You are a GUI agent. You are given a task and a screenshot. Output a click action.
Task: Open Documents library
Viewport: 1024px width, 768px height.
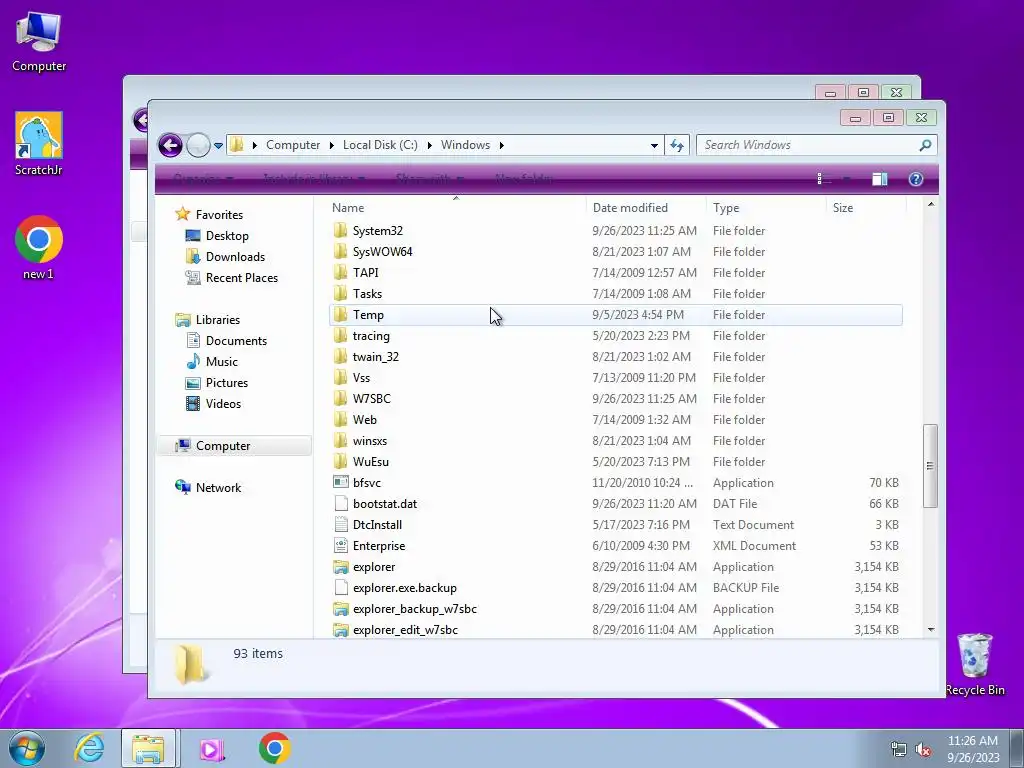click(x=236, y=341)
